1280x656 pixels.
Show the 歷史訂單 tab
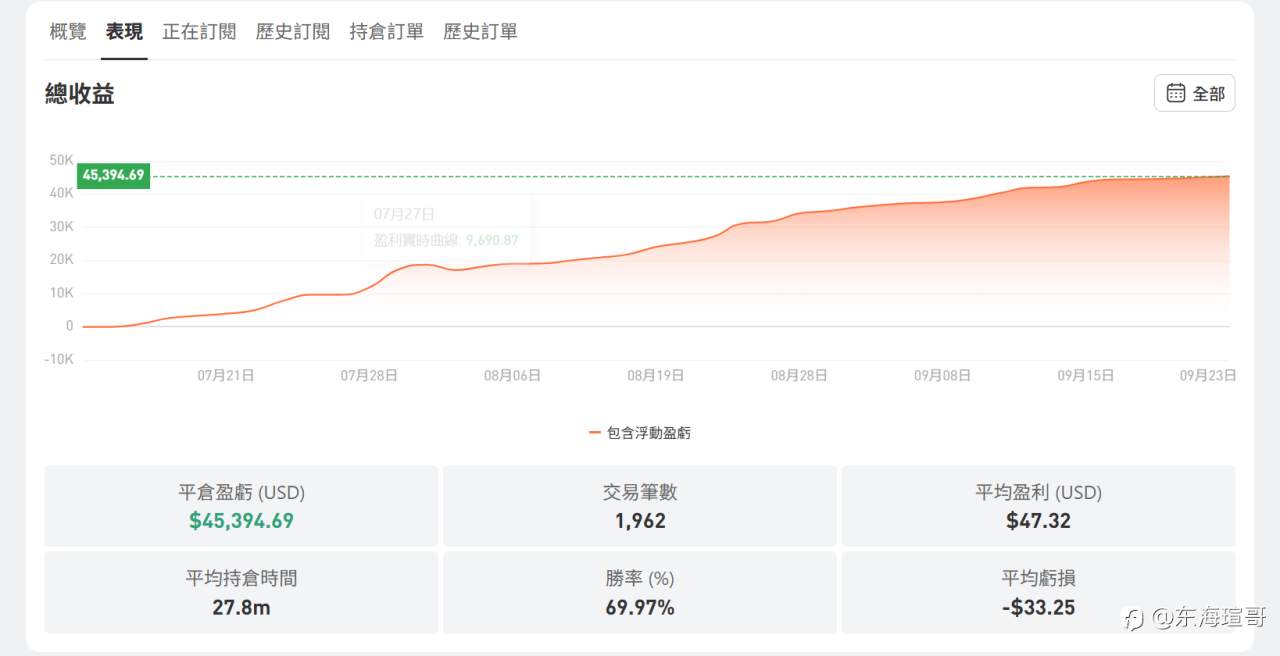click(481, 32)
